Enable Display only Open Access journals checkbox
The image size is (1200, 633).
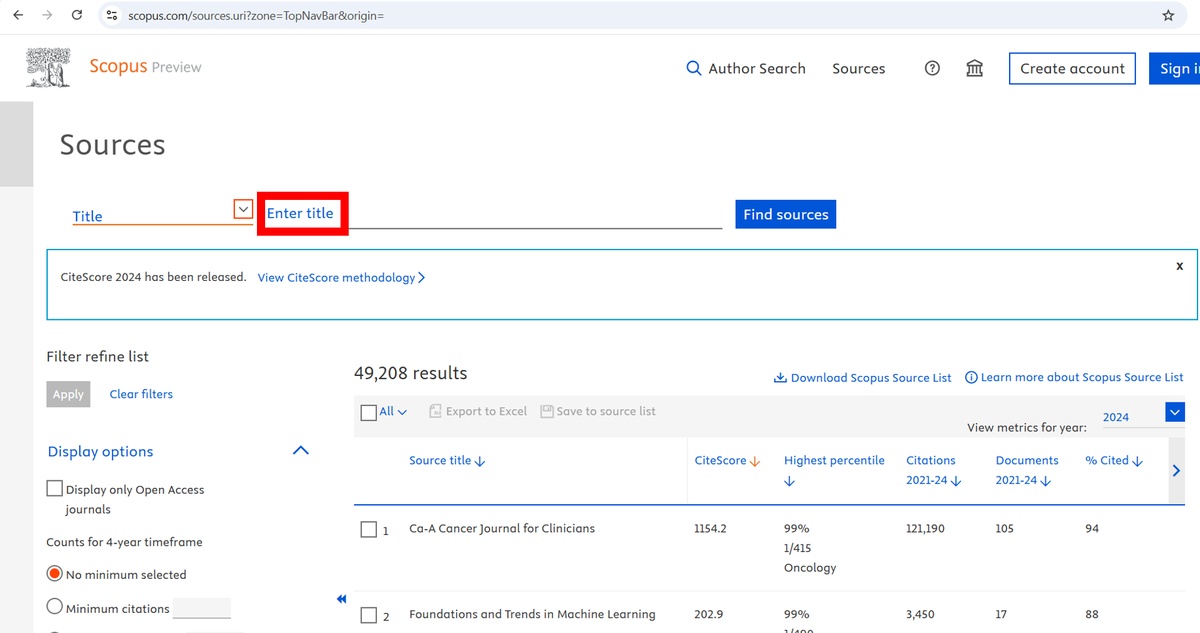55,489
